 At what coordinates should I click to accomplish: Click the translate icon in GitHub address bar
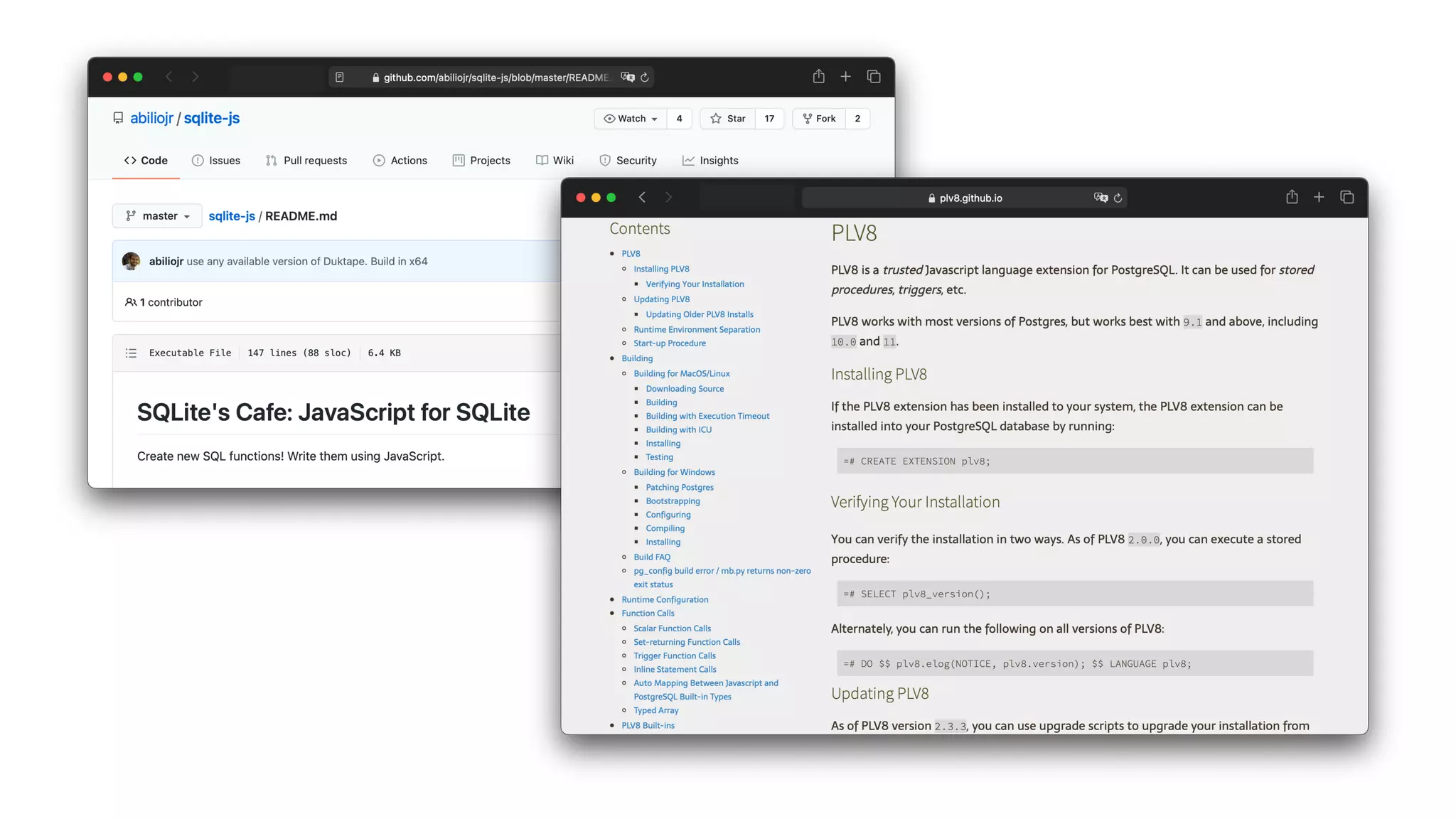click(627, 77)
